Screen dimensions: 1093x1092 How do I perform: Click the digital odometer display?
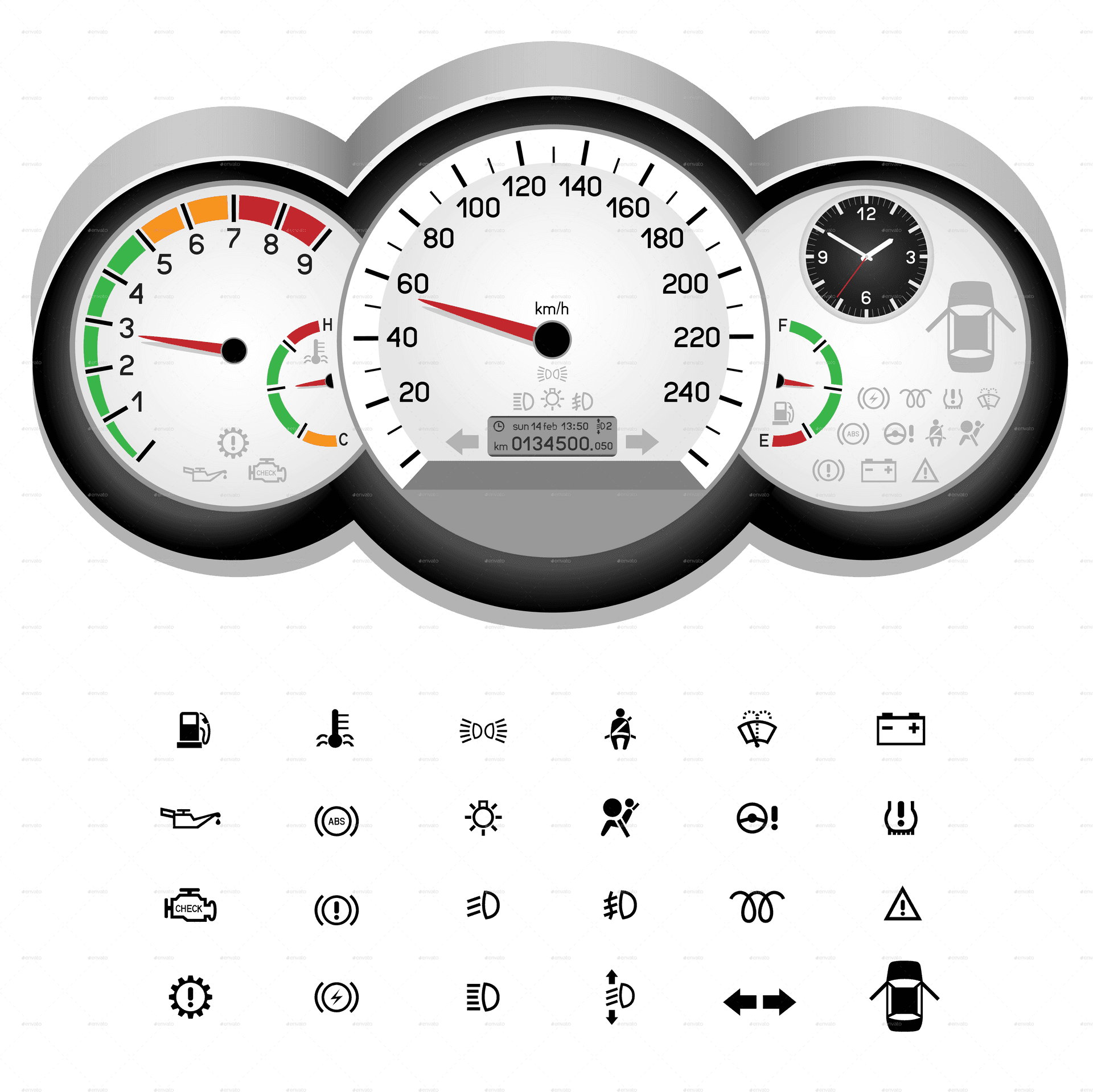point(552,436)
